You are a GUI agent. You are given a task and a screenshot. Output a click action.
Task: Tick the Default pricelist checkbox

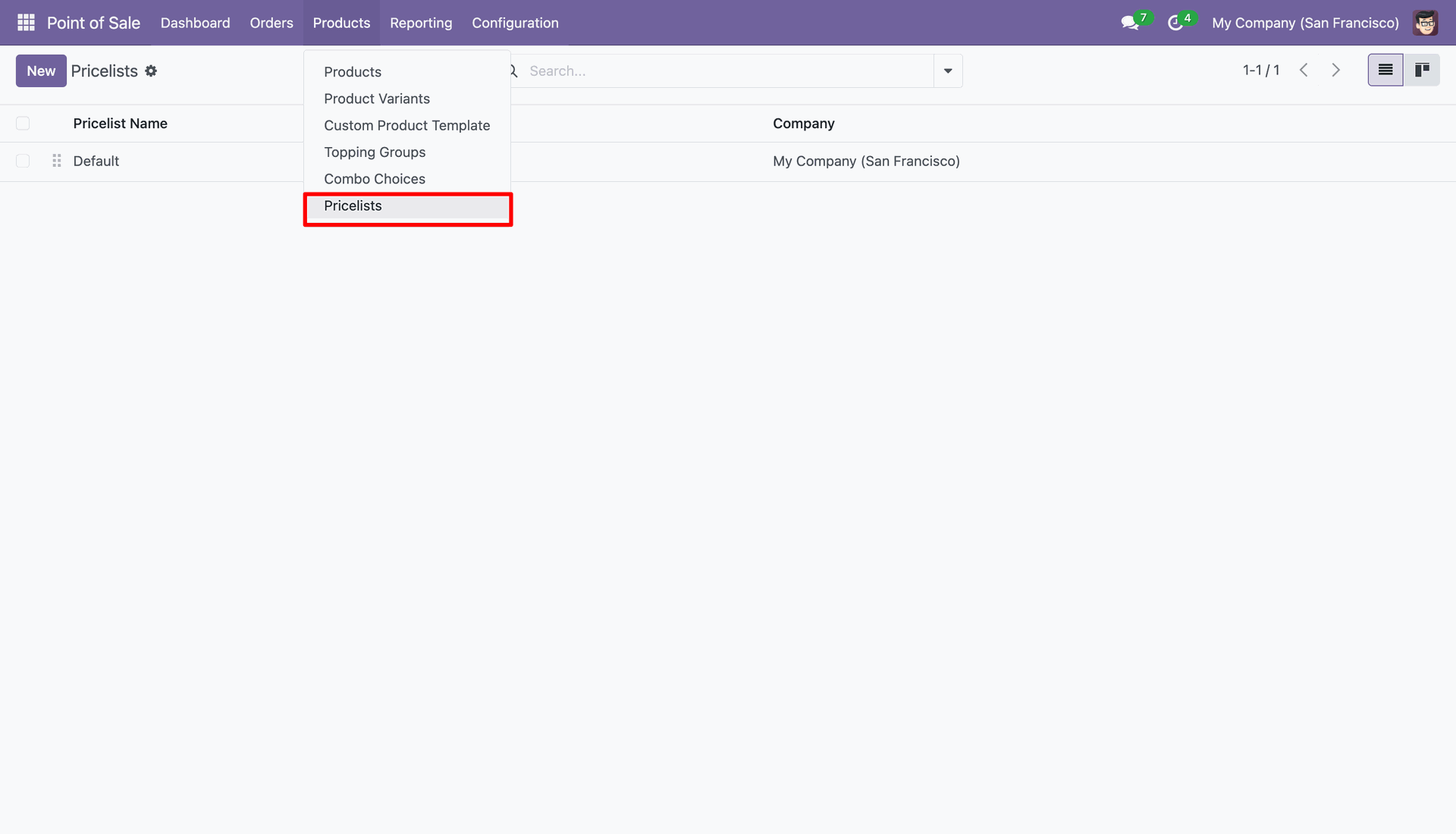click(x=23, y=161)
